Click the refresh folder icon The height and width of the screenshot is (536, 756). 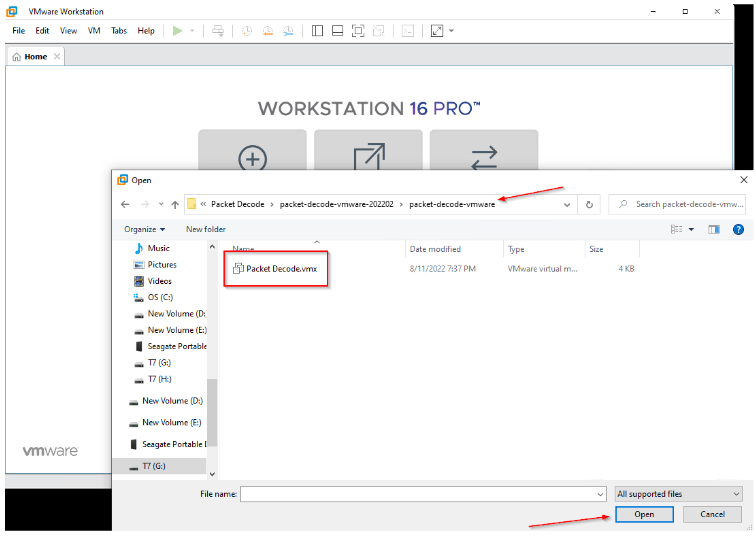(x=589, y=204)
